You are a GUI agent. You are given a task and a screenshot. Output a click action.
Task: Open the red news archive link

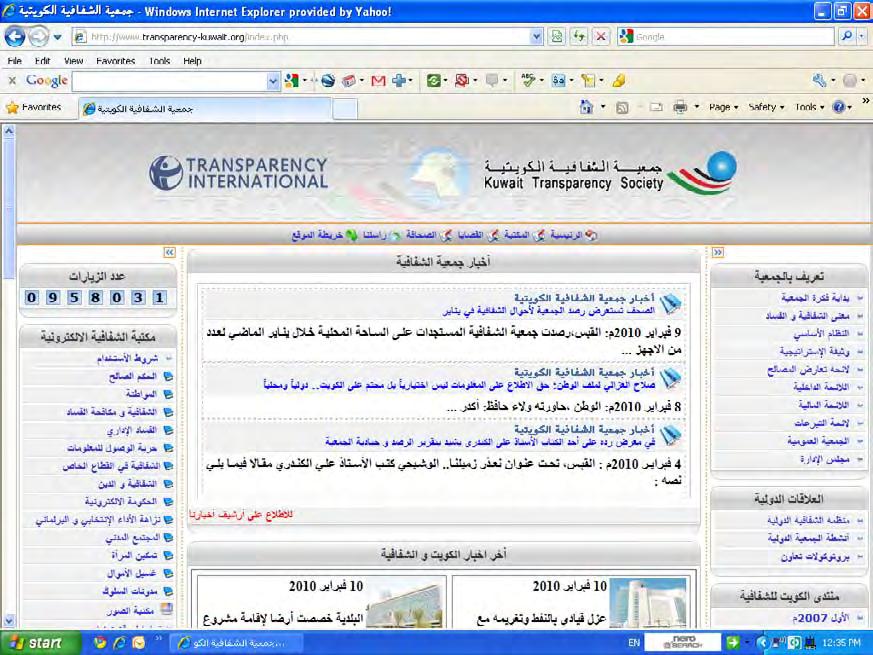point(241,515)
